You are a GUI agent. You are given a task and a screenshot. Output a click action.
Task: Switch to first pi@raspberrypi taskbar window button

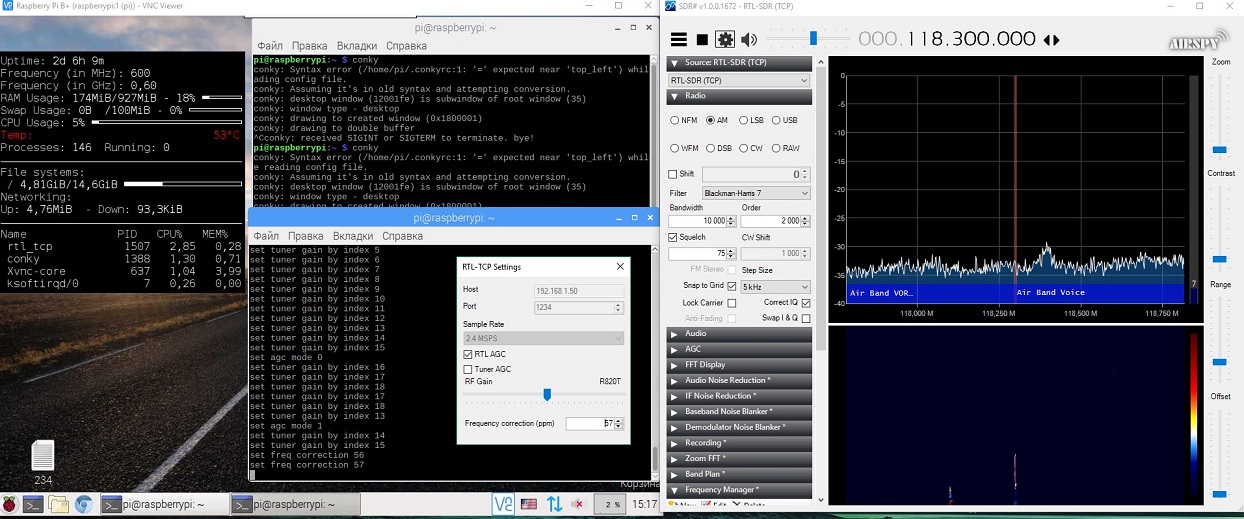(x=163, y=505)
